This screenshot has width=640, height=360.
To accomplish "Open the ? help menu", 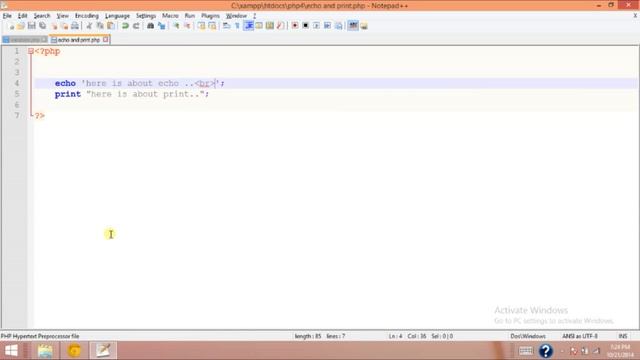I will [x=254, y=16].
